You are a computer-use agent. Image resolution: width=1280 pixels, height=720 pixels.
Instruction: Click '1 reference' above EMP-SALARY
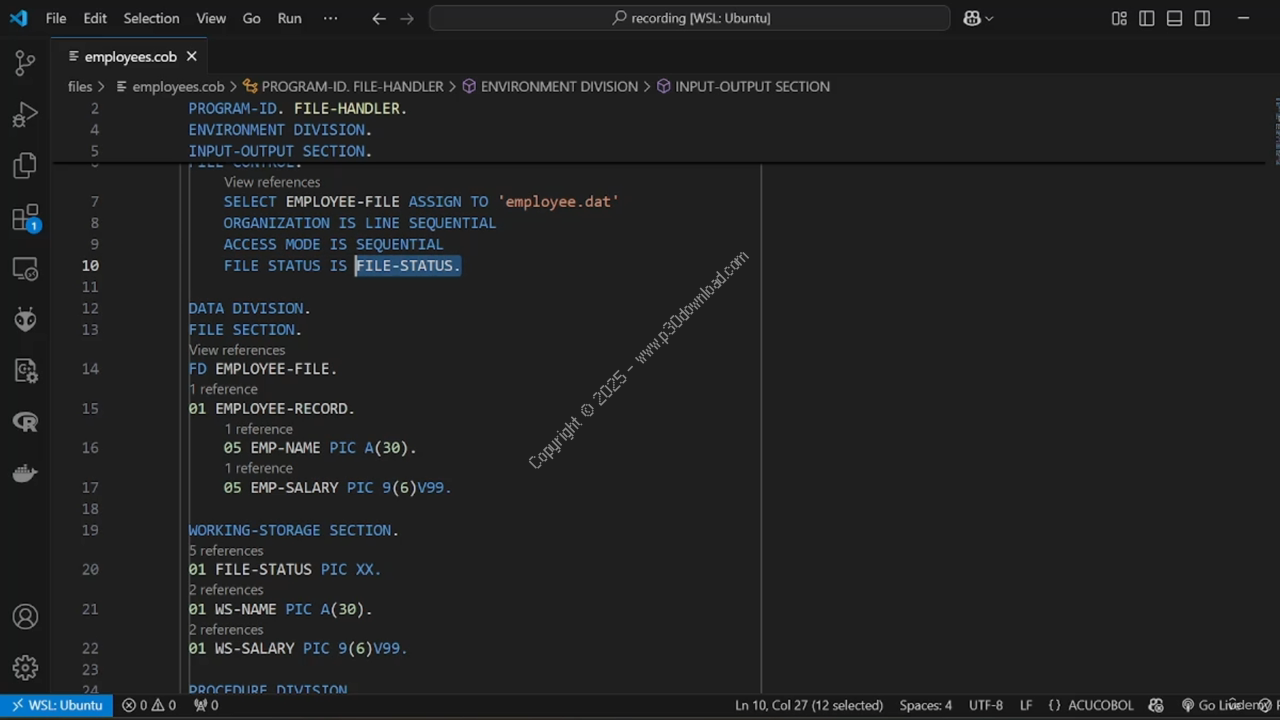click(x=258, y=468)
